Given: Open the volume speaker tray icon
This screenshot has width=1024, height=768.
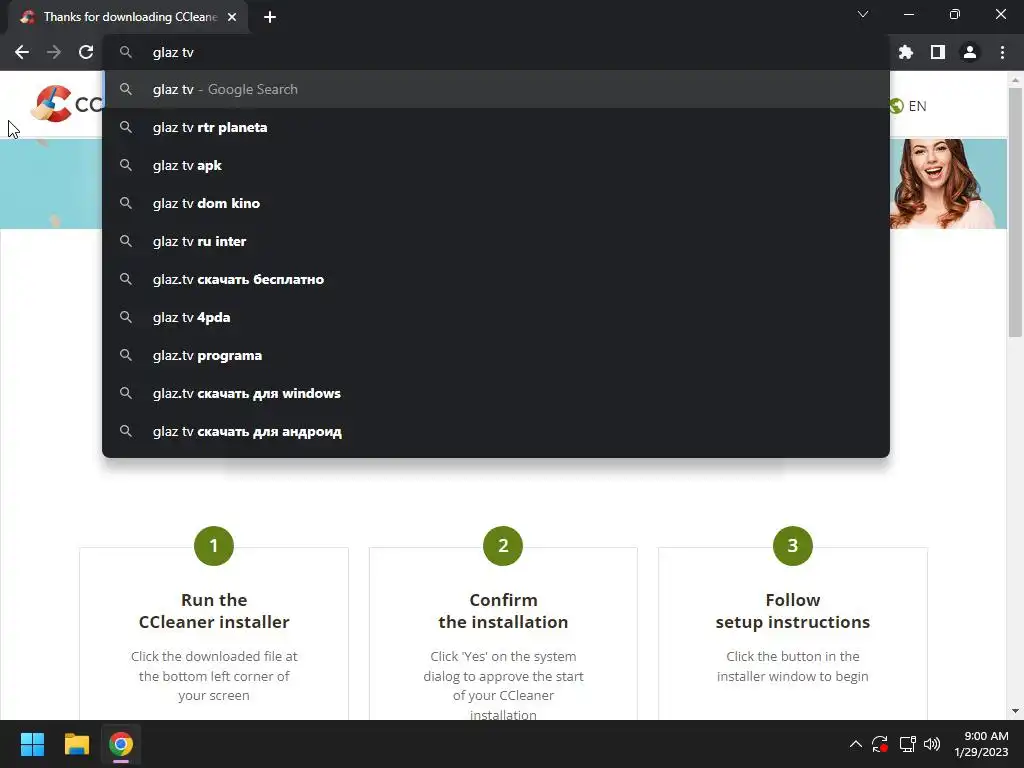Looking at the screenshot, I should [x=932, y=744].
